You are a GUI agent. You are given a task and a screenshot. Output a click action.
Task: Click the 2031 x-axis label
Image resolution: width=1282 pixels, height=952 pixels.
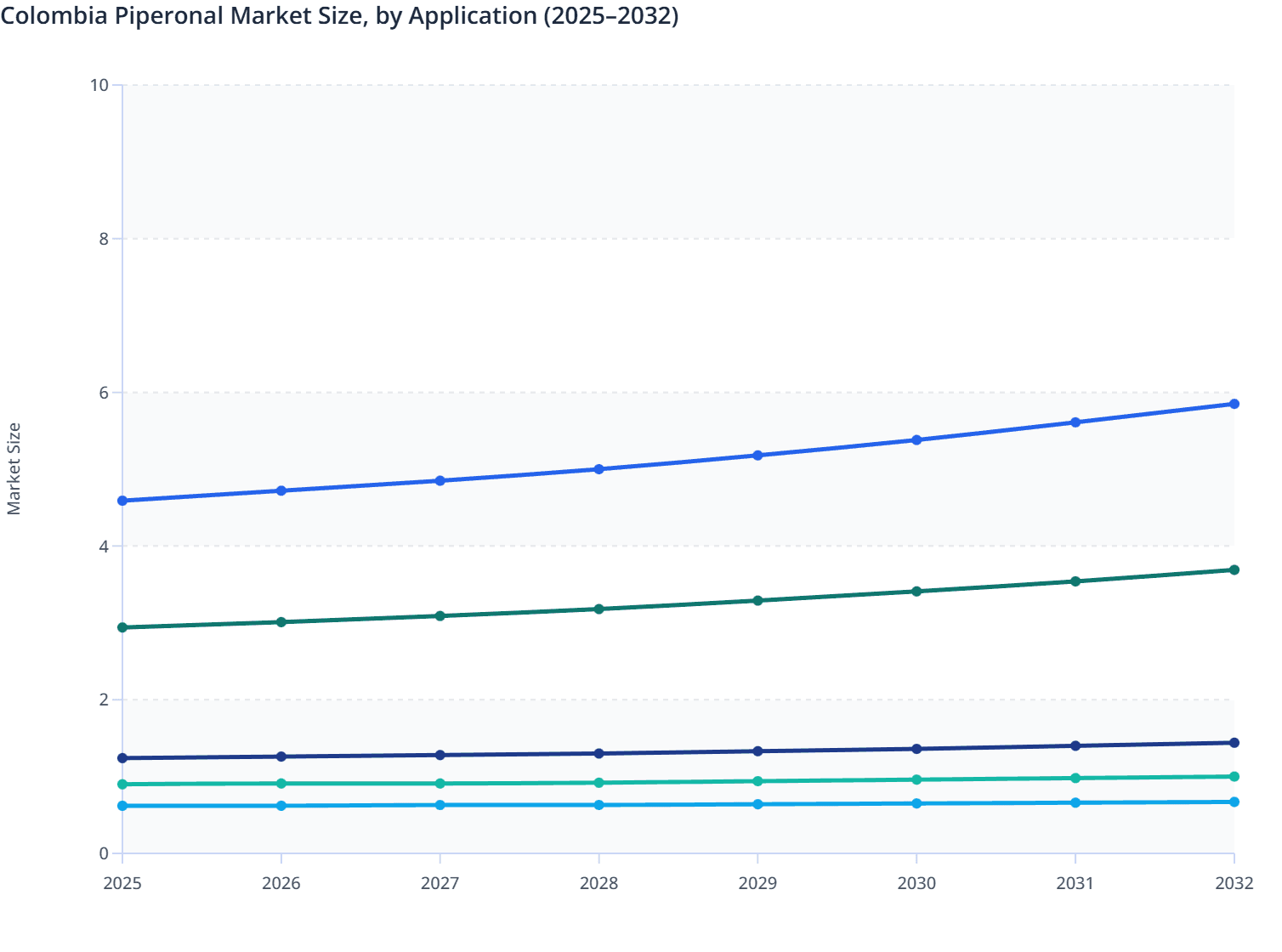point(1075,883)
